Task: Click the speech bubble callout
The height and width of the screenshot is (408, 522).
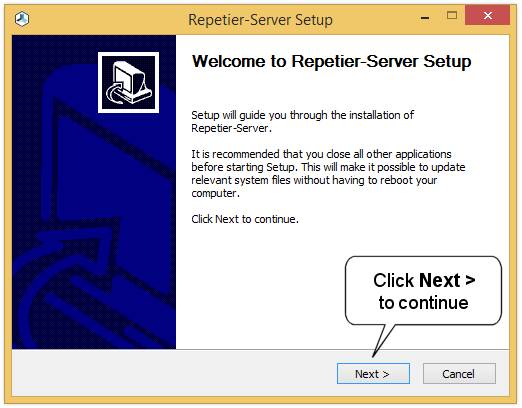Action: pyautogui.click(x=423, y=290)
